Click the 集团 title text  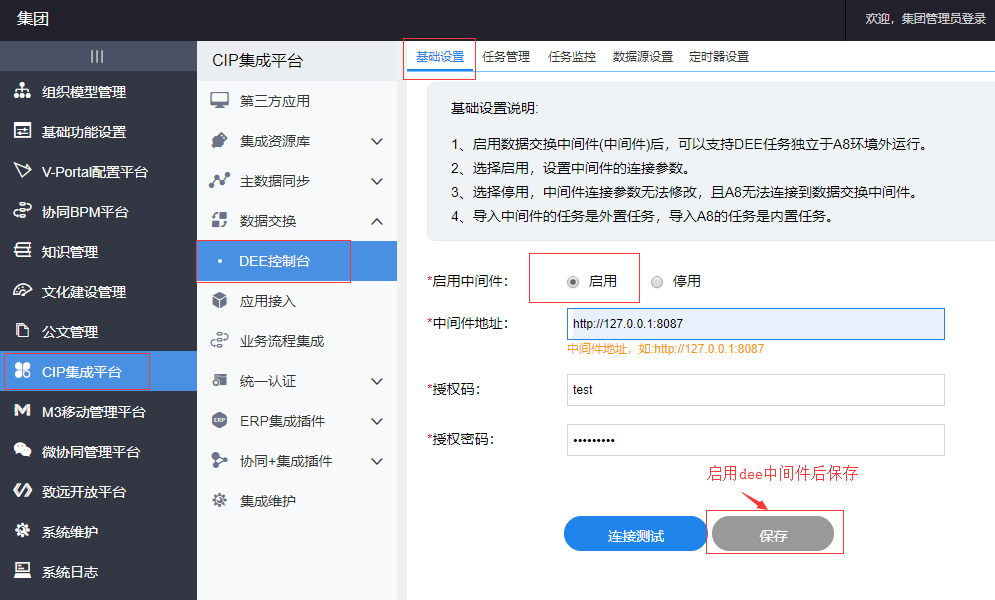pos(32,18)
